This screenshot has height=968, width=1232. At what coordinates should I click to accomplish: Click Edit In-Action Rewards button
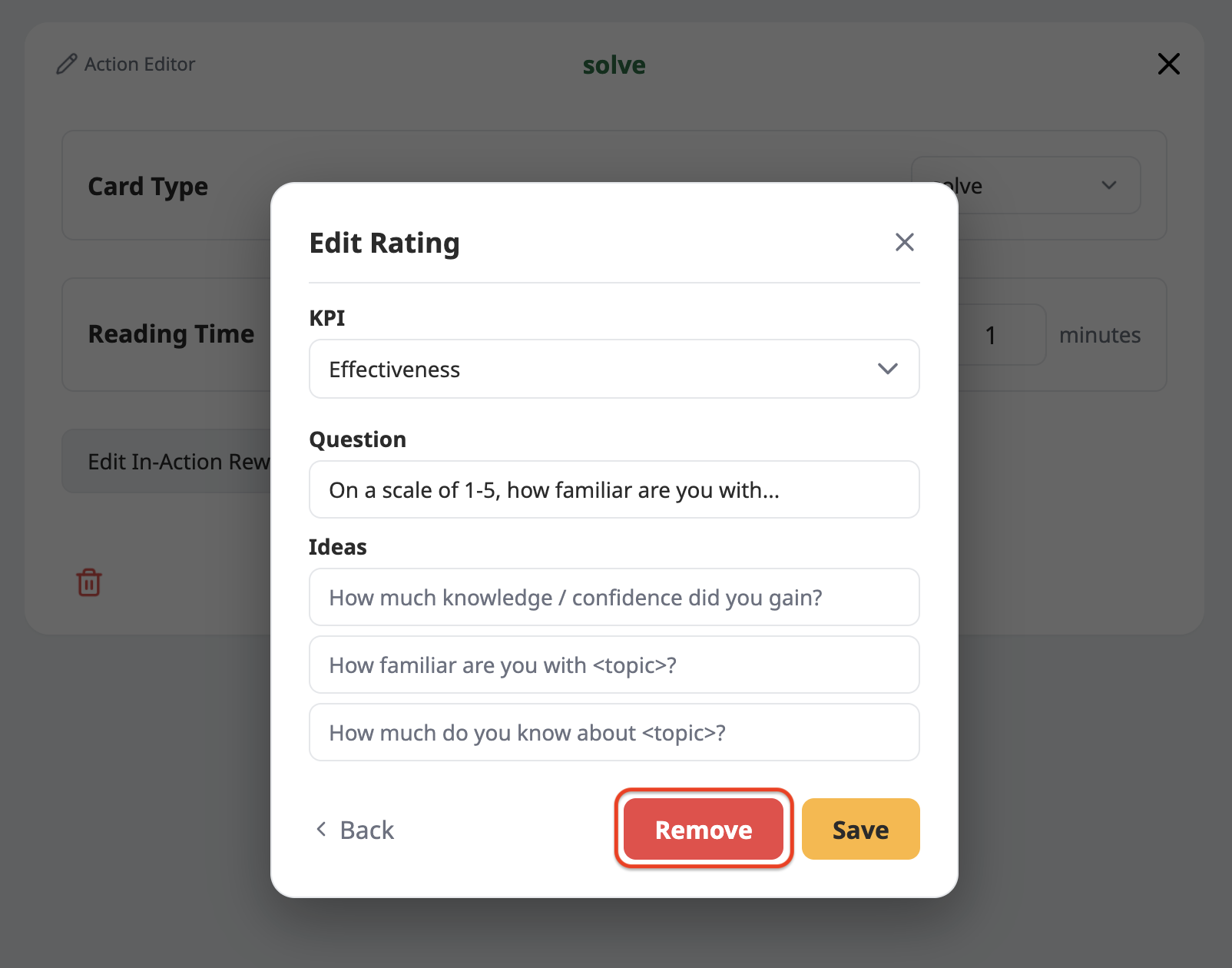[x=167, y=461]
